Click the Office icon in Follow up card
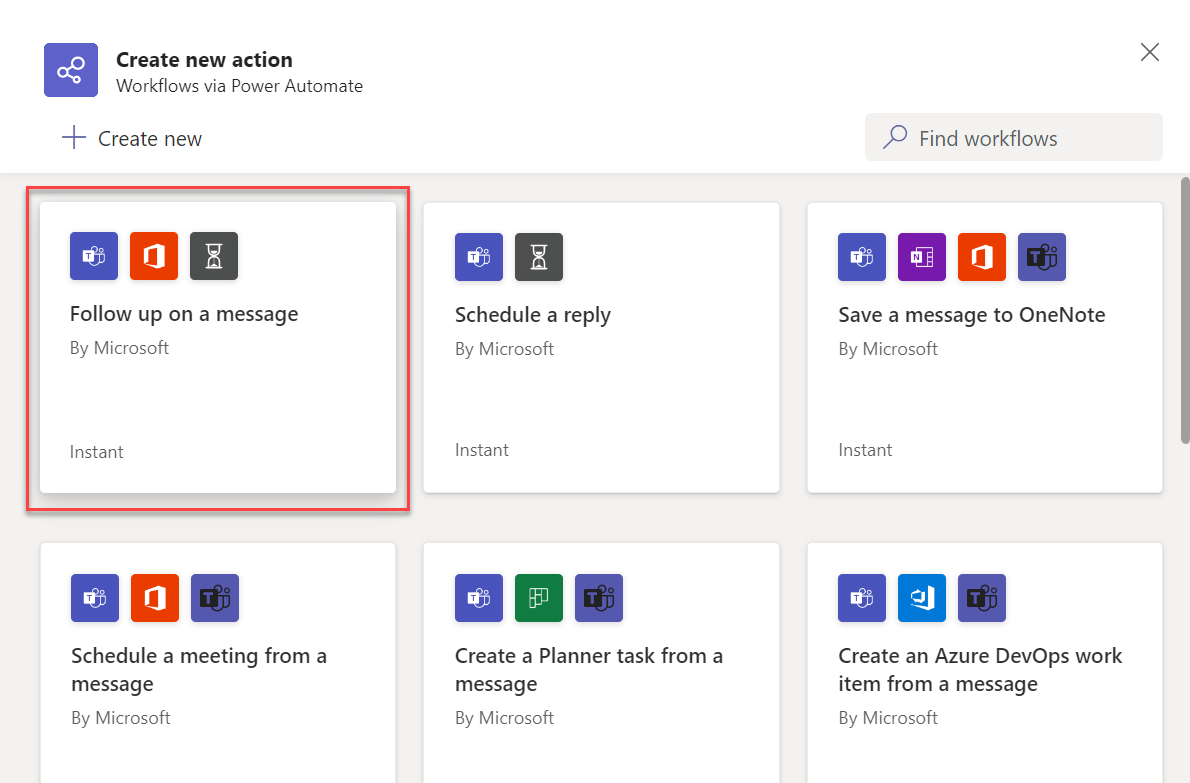 154,256
